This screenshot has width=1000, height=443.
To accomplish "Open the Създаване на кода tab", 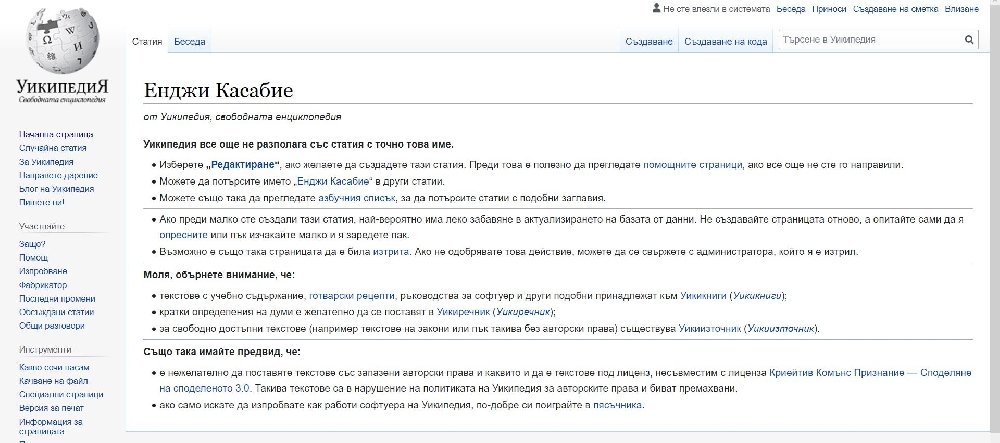I will 726,41.
